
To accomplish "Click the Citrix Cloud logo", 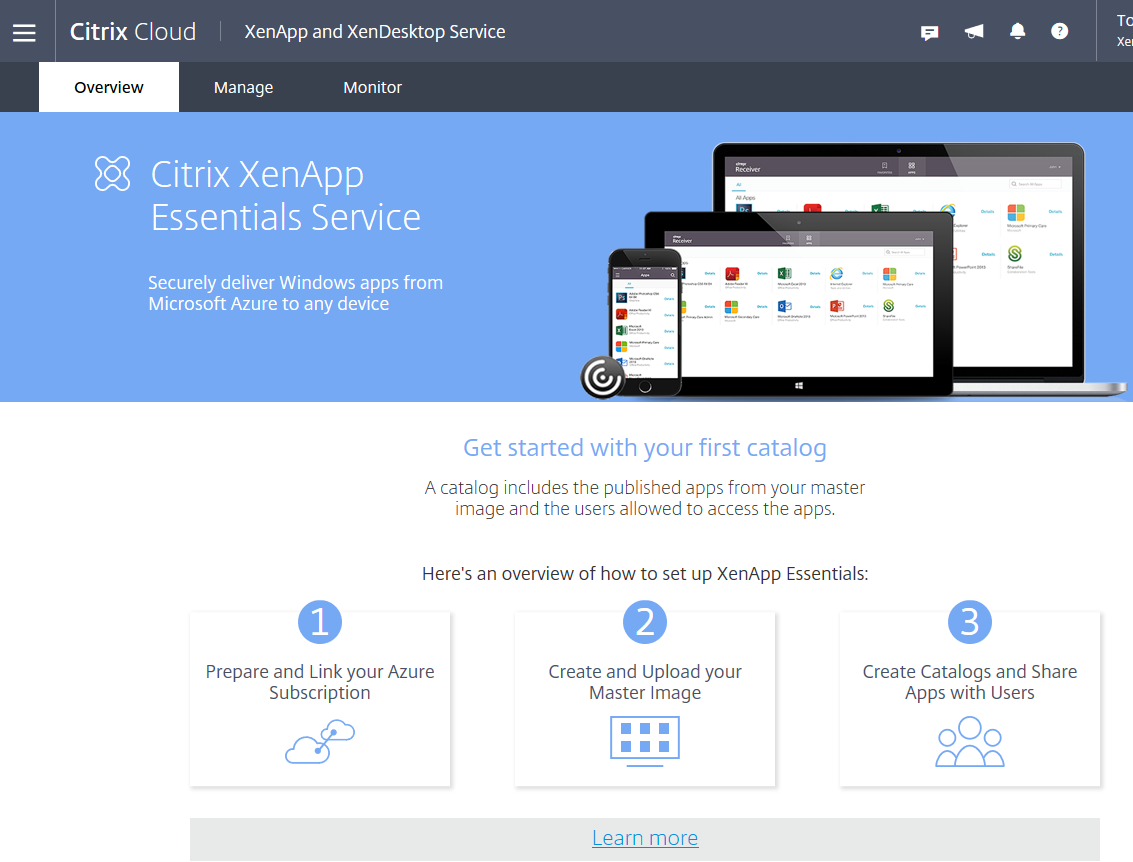I will pos(131,31).
